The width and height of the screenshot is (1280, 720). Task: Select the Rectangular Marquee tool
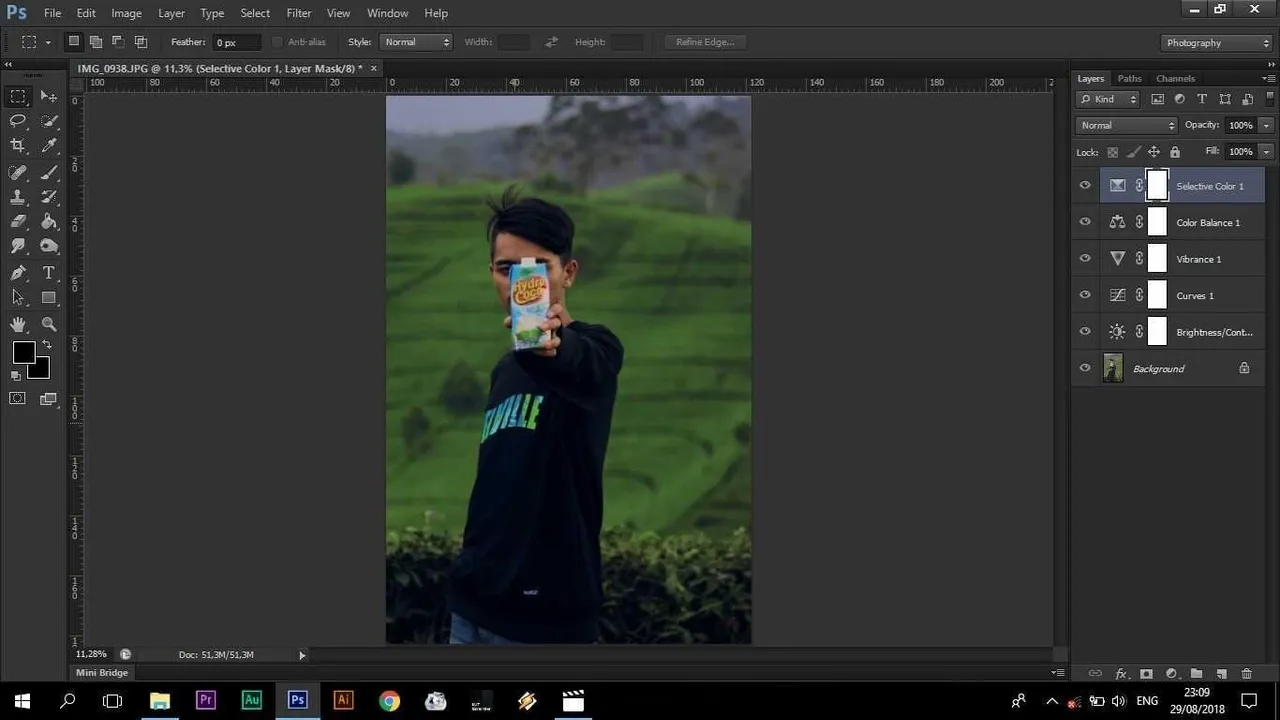(x=18, y=97)
